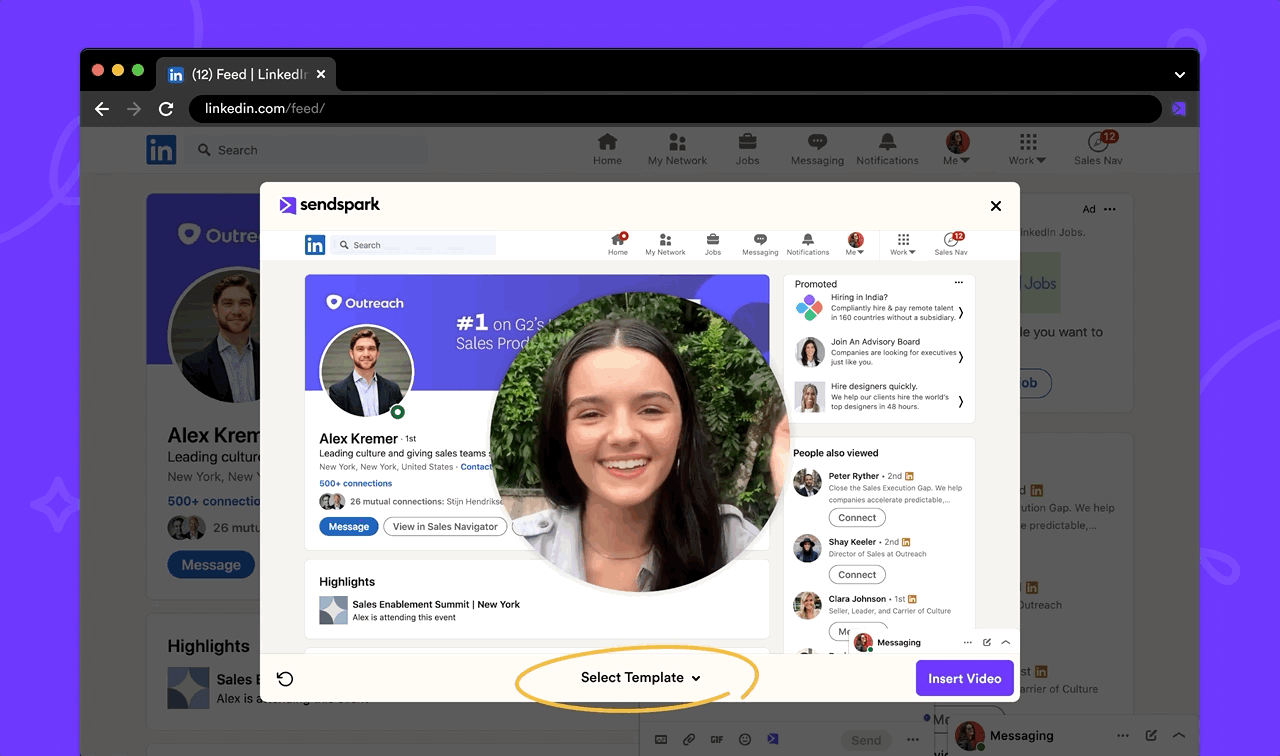Viewport: 1280px width, 756px height.
Task: Expand Me dropdown inside the Sendspark preview
Action: click(855, 245)
